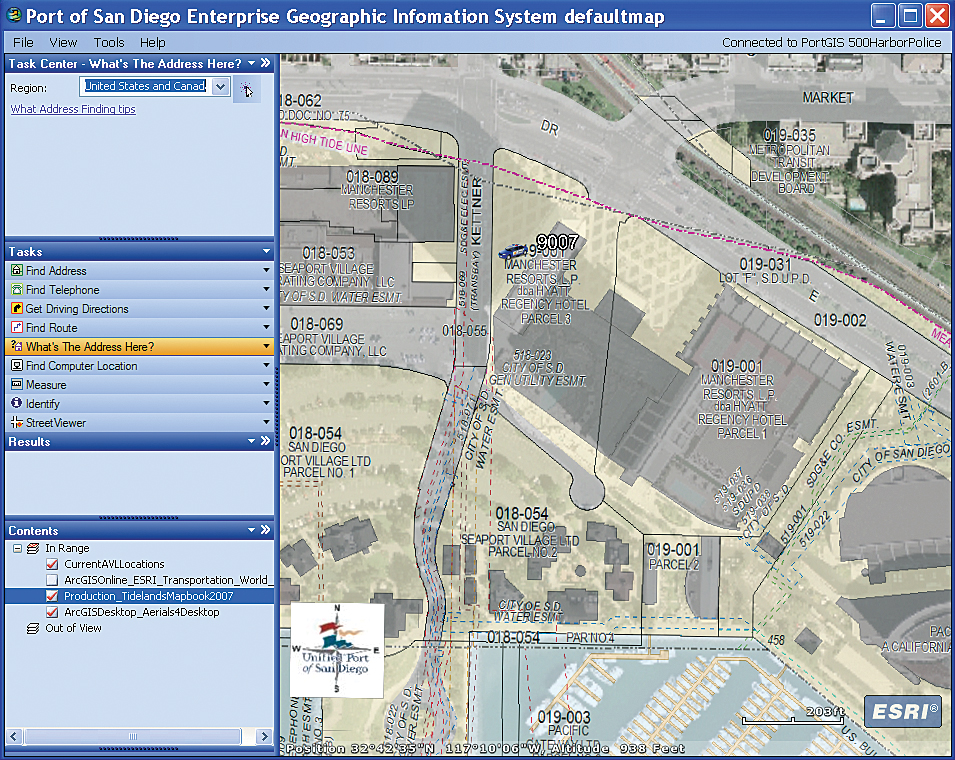Select the Identify task

point(139,403)
